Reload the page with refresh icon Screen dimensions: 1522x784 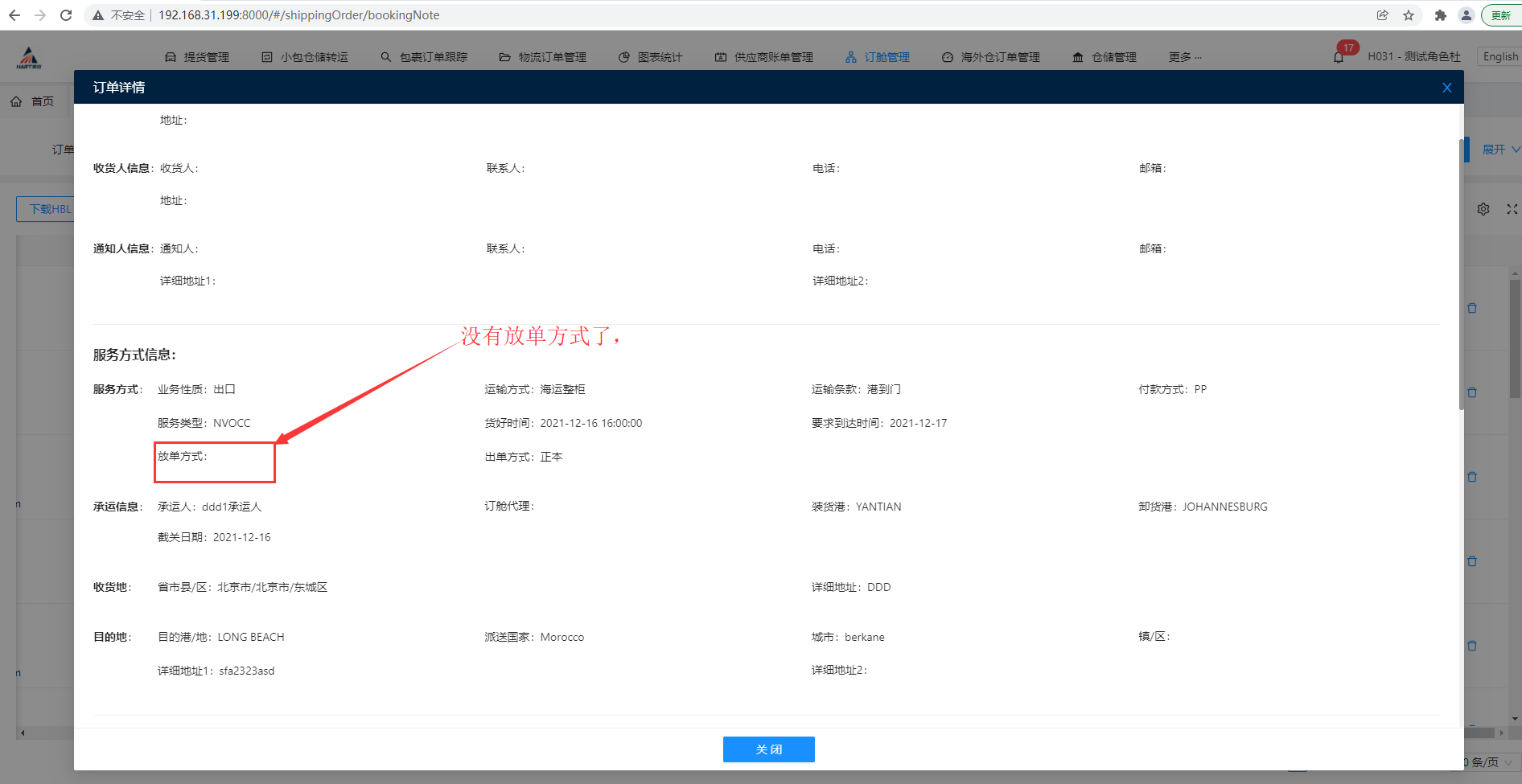(x=66, y=15)
